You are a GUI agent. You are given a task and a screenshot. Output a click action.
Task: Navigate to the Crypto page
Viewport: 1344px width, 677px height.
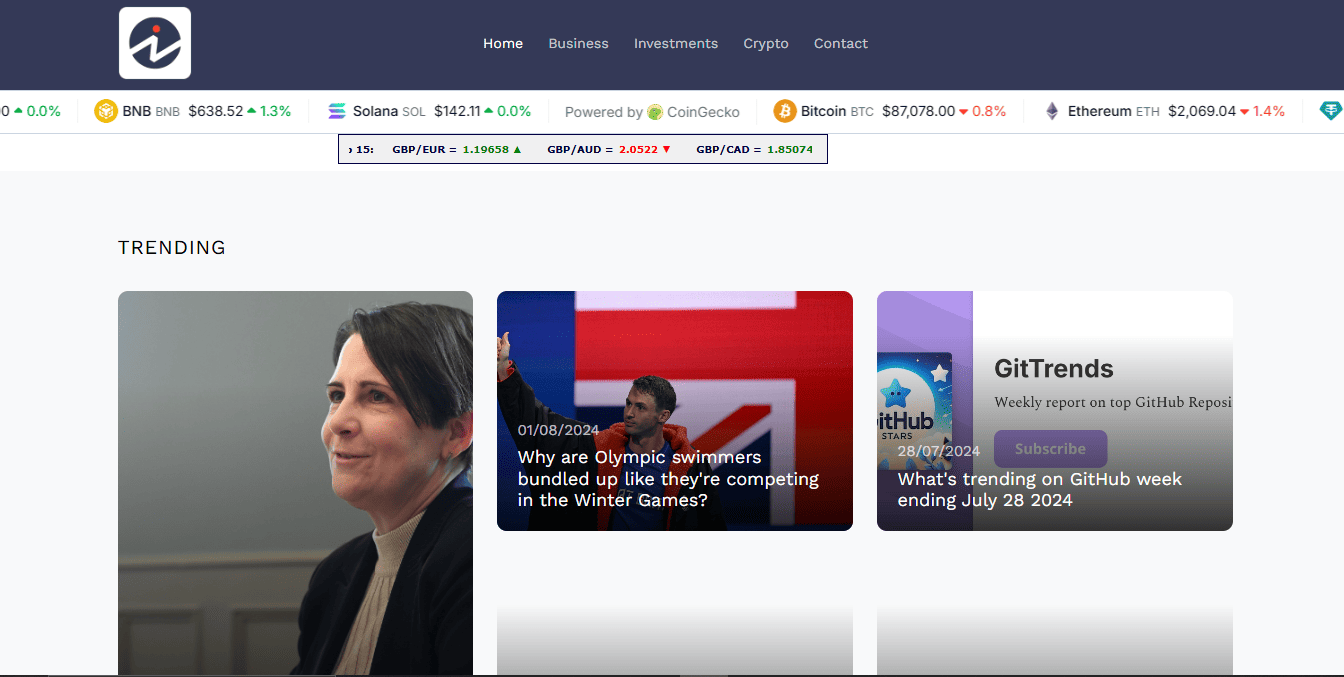(x=766, y=43)
